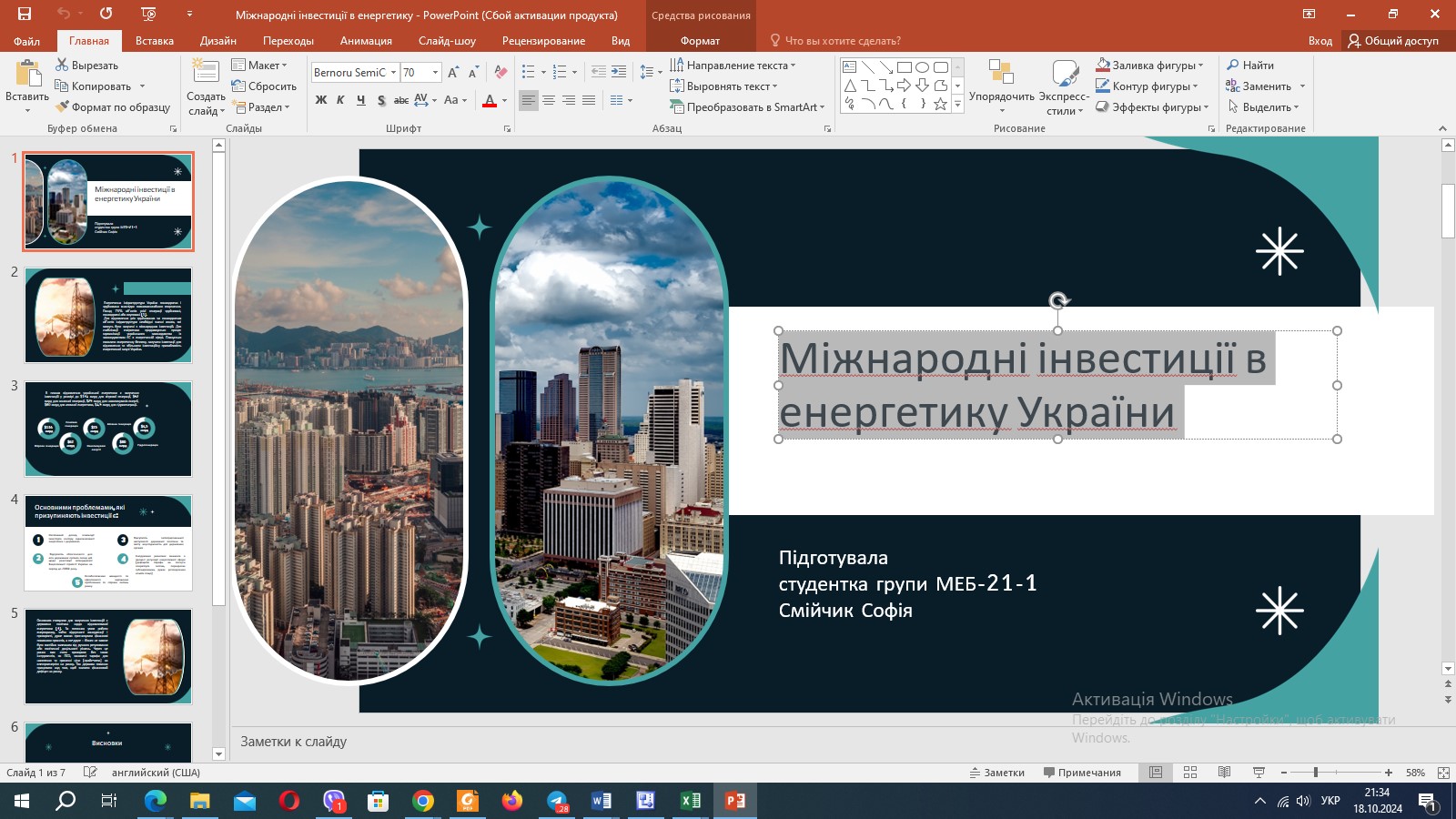Viewport: 1456px width, 819px height.
Task: Click the red font color swatch (A)
Action: pos(490,100)
